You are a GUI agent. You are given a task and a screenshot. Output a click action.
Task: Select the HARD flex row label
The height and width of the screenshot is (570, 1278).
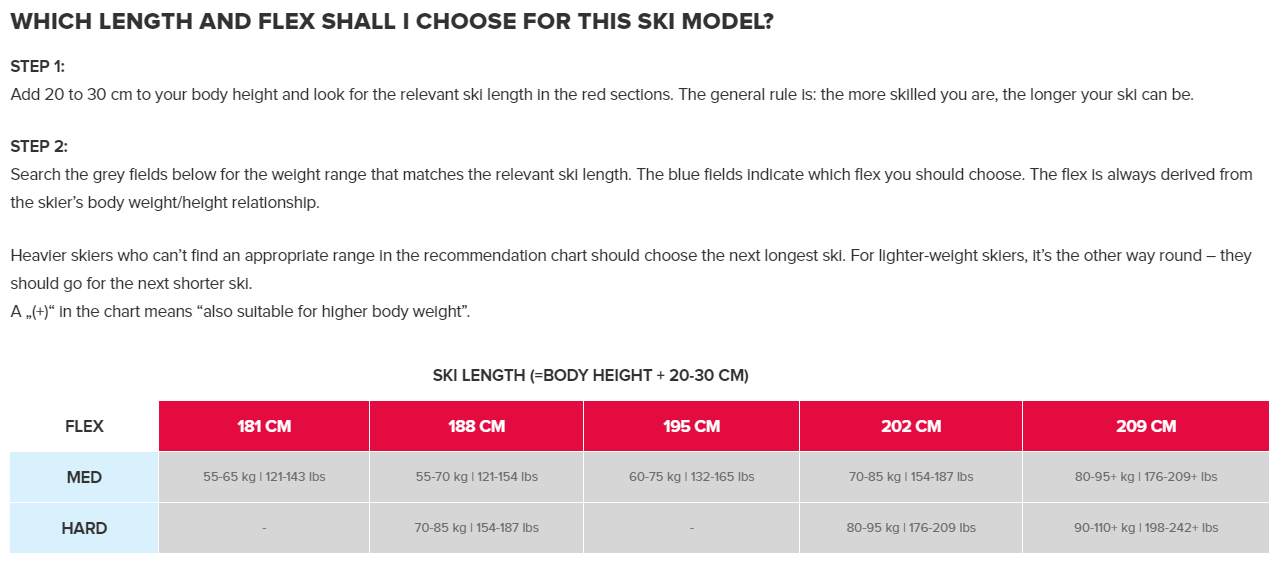pyautogui.click(x=84, y=528)
